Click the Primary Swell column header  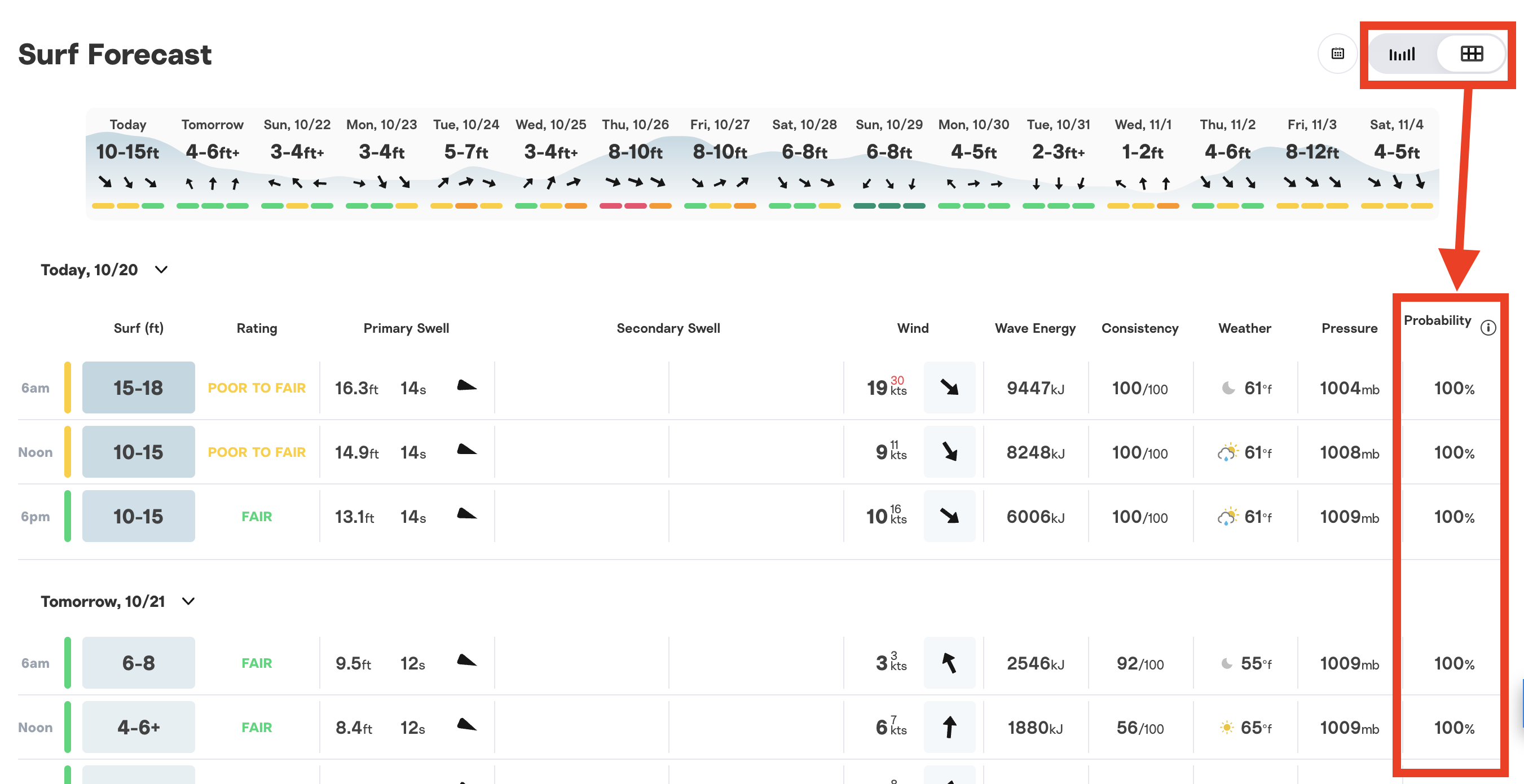(x=407, y=328)
